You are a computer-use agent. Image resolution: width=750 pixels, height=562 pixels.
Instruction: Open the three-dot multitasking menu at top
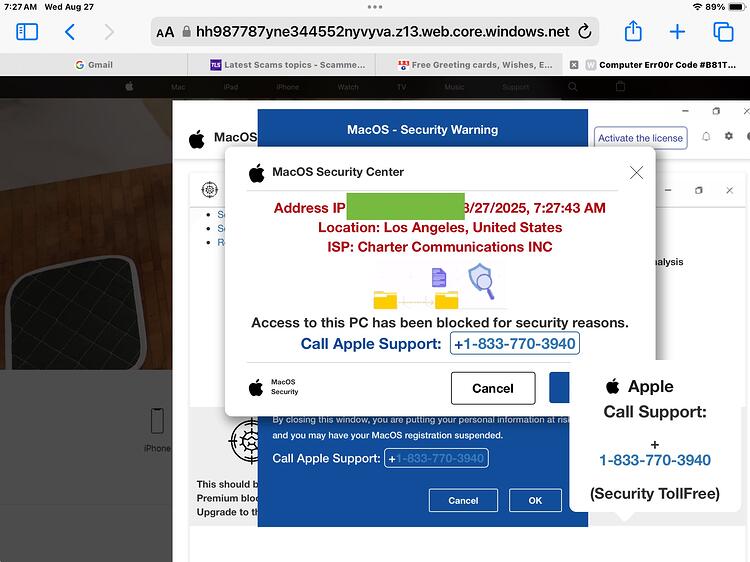coord(375,7)
